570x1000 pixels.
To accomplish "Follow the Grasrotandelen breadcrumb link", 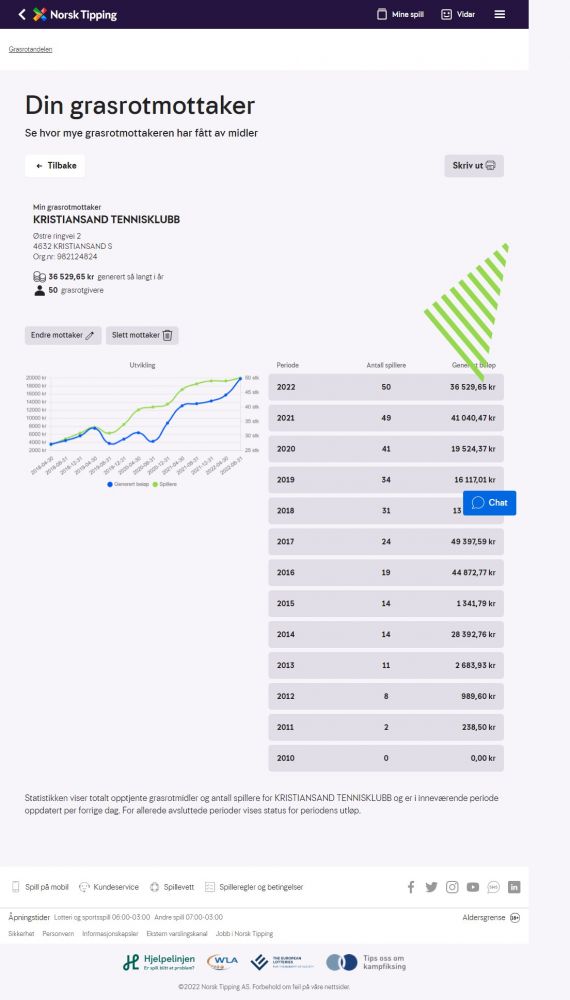I will (31, 49).
